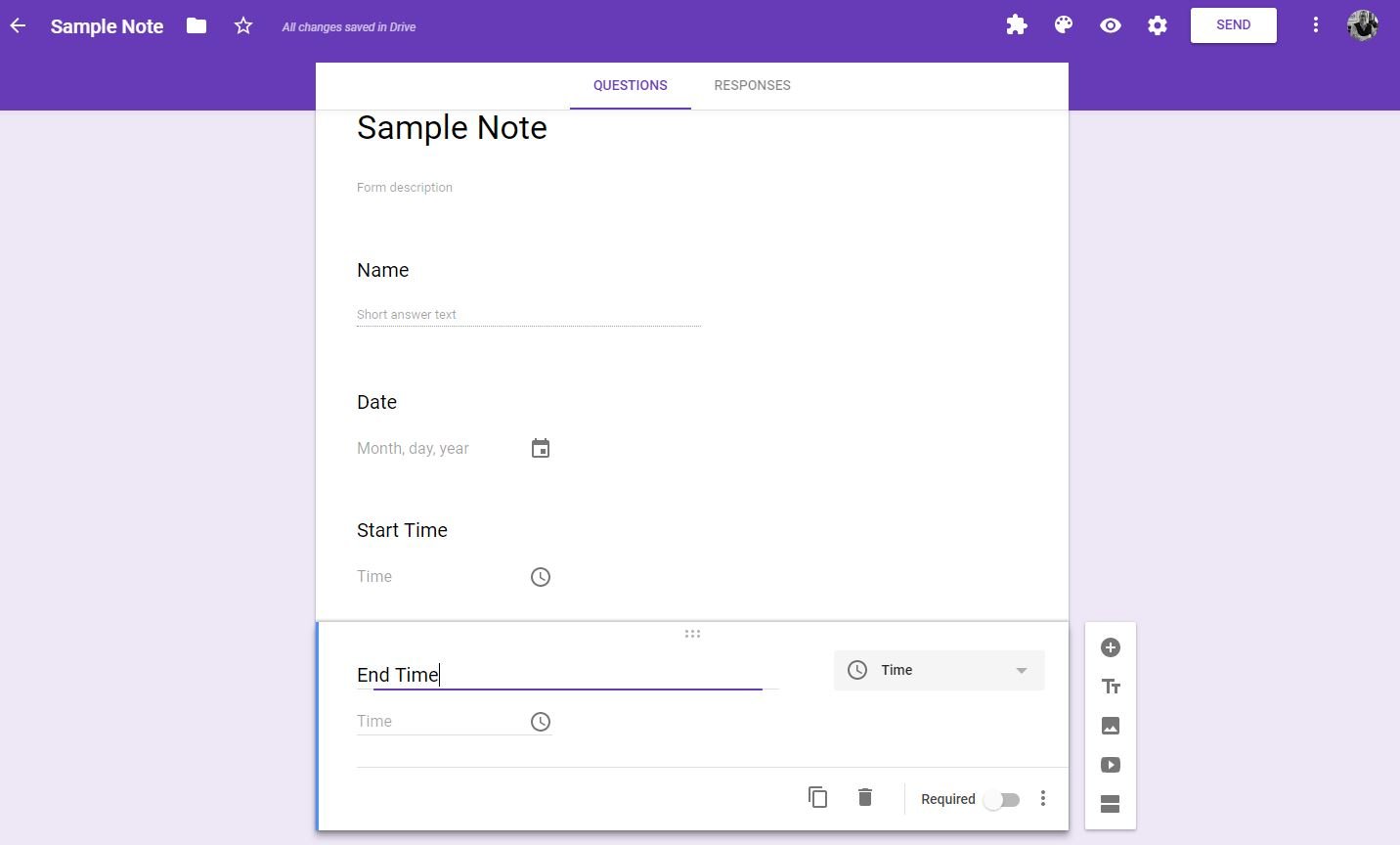1400x845 pixels.
Task: Duplicate the End Time question
Action: (818, 798)
